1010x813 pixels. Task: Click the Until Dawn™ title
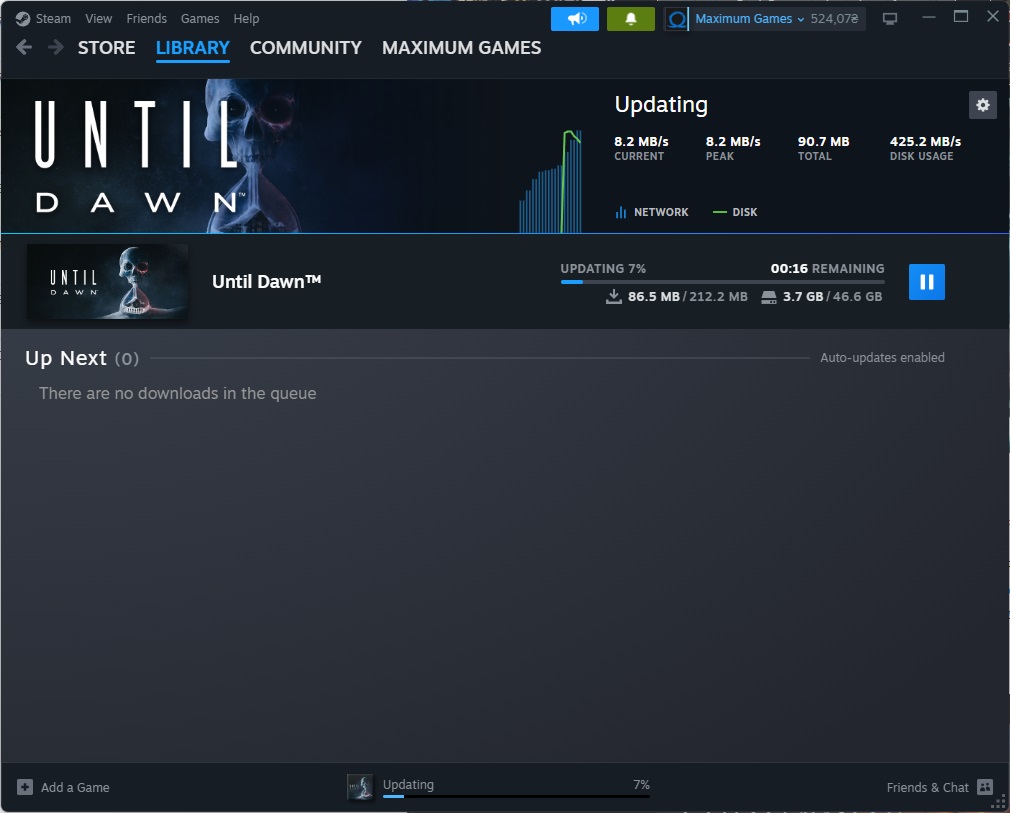pos(267,282)
